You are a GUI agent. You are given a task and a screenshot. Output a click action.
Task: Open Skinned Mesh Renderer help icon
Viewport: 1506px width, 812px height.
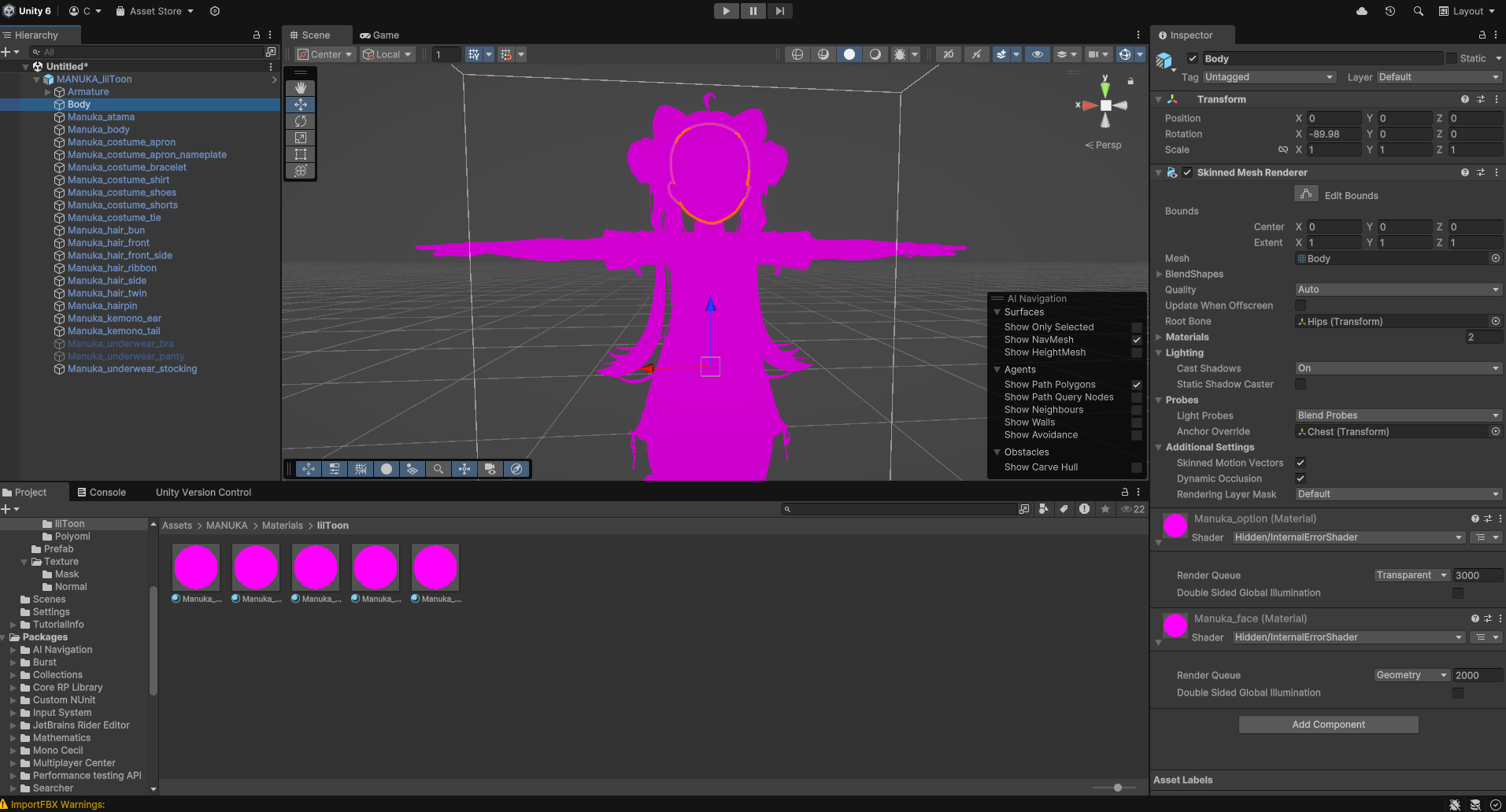(1464, 172)
